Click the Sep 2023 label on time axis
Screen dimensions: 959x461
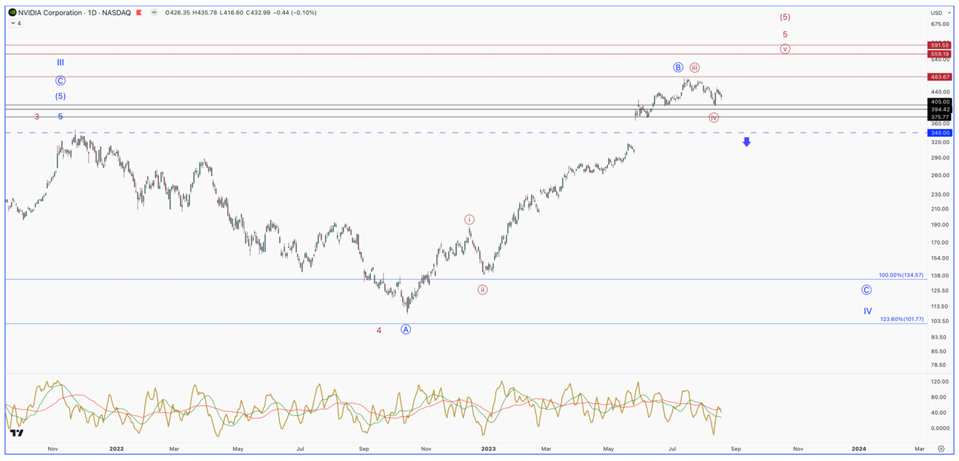point(735,448)
